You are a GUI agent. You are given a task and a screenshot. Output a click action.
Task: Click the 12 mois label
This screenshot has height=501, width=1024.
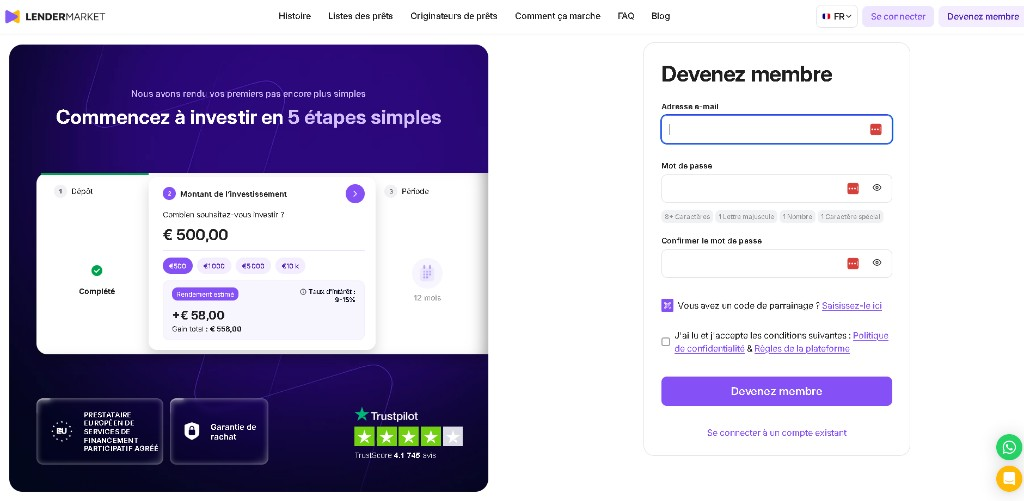[427, 298]
